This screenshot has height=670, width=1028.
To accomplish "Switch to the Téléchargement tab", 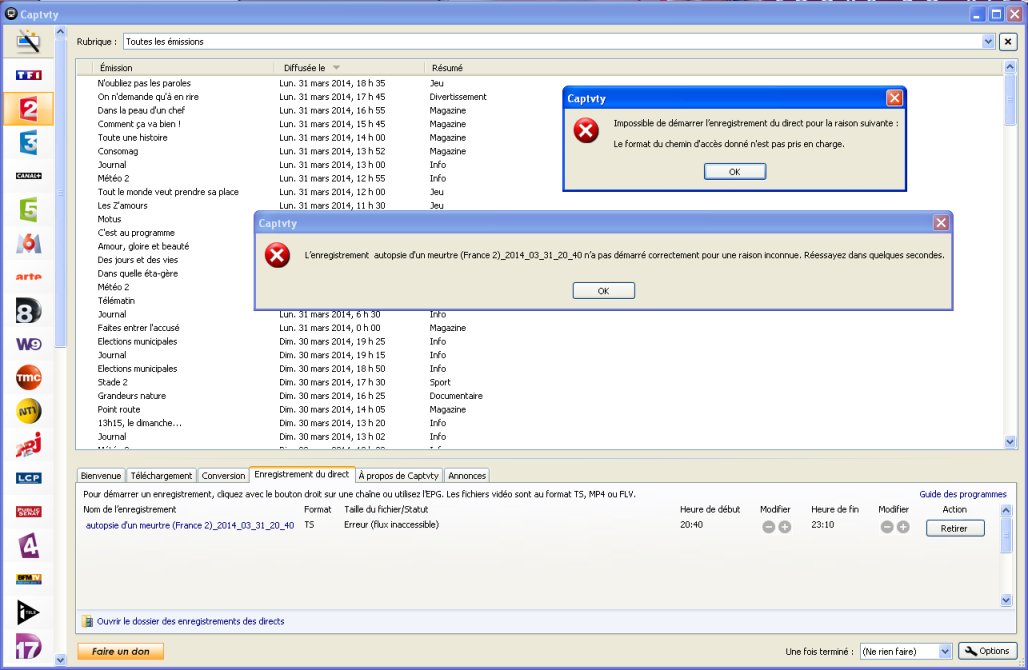I will [161, 476].
